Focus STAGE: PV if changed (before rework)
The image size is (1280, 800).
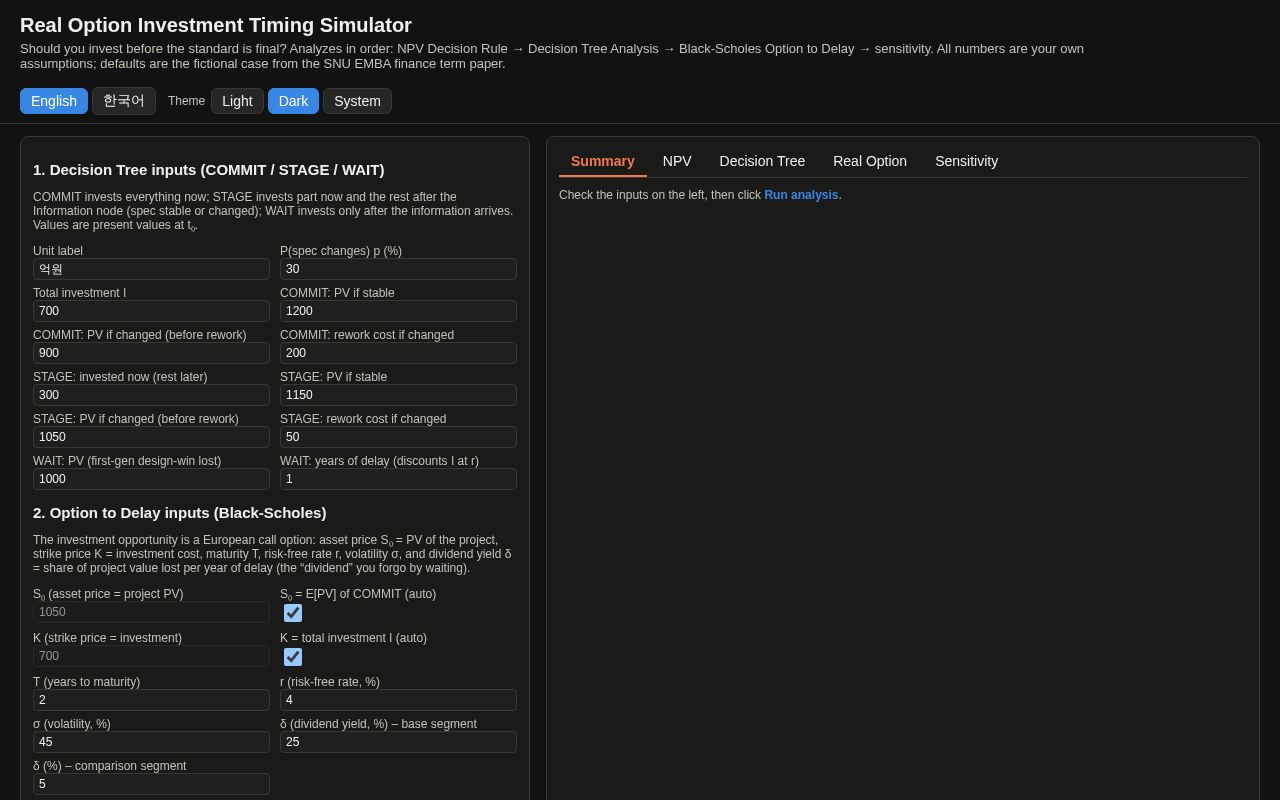point(151,437)
